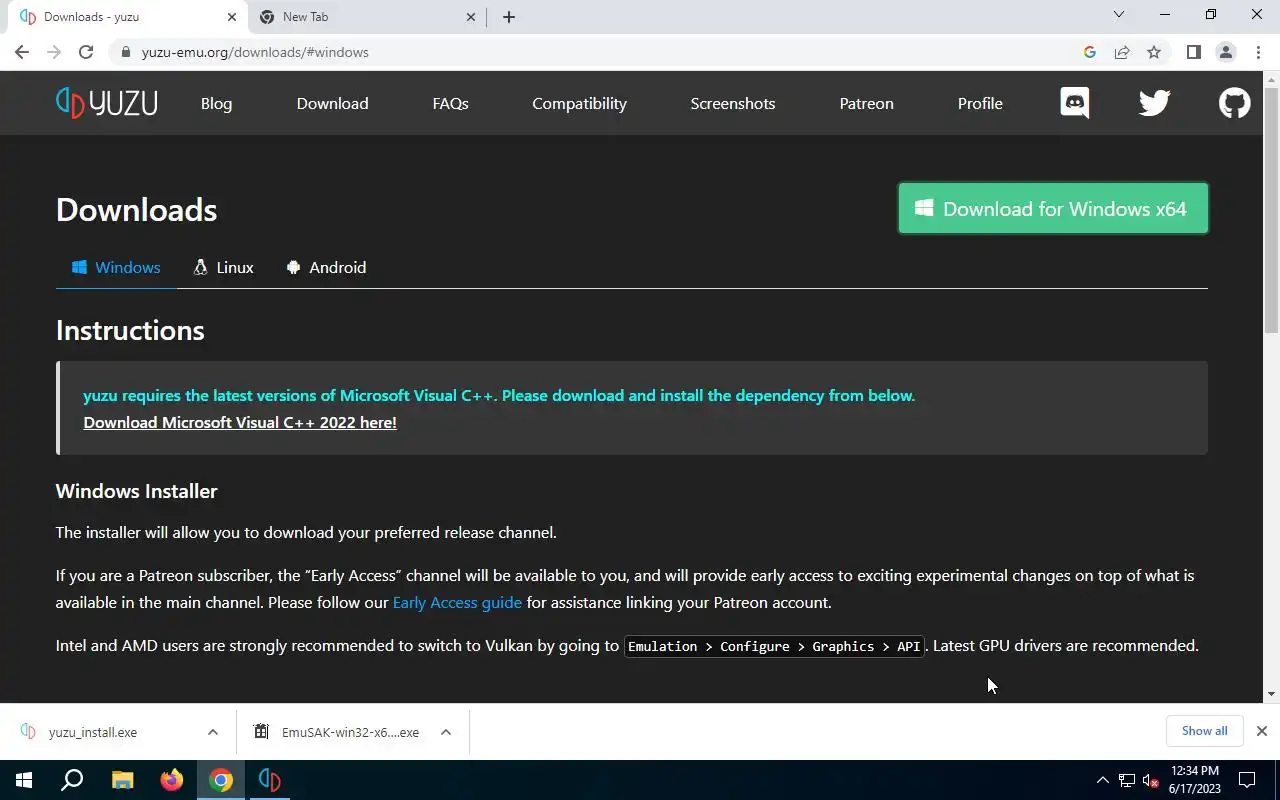This screenshot has height=800, width=1280.
Task: Click muted volume icon in tray
Action: (1150, 780)
